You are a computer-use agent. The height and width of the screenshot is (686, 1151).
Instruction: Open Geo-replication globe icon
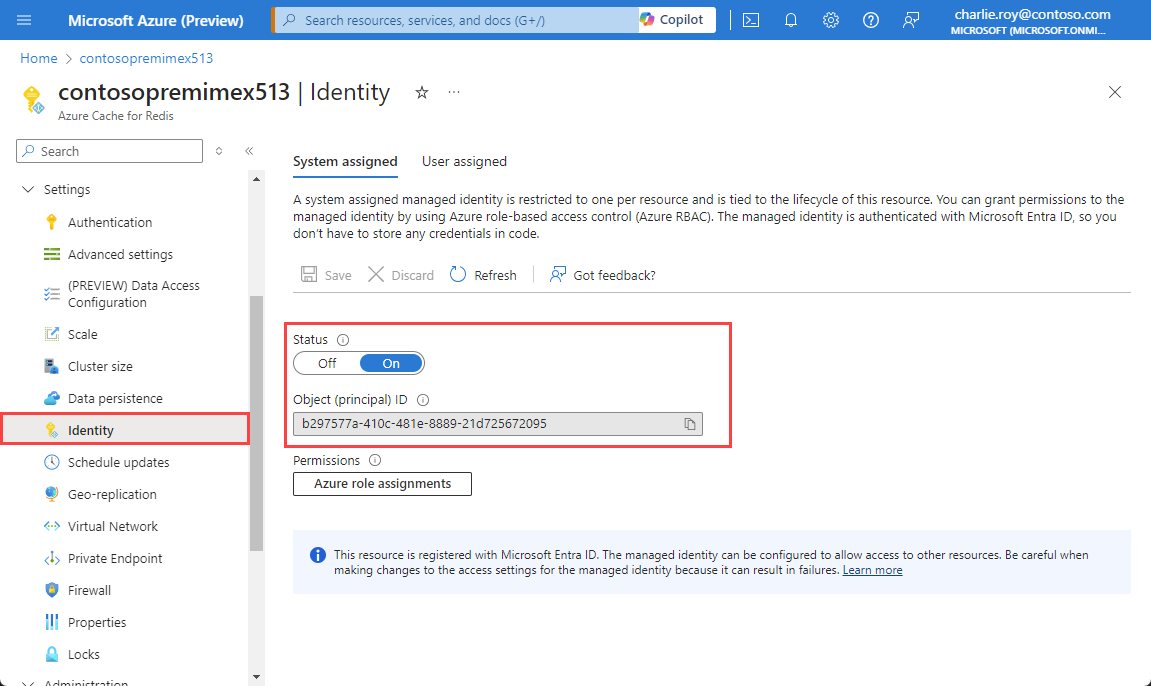pyautogui.click(x=51, y=495)
